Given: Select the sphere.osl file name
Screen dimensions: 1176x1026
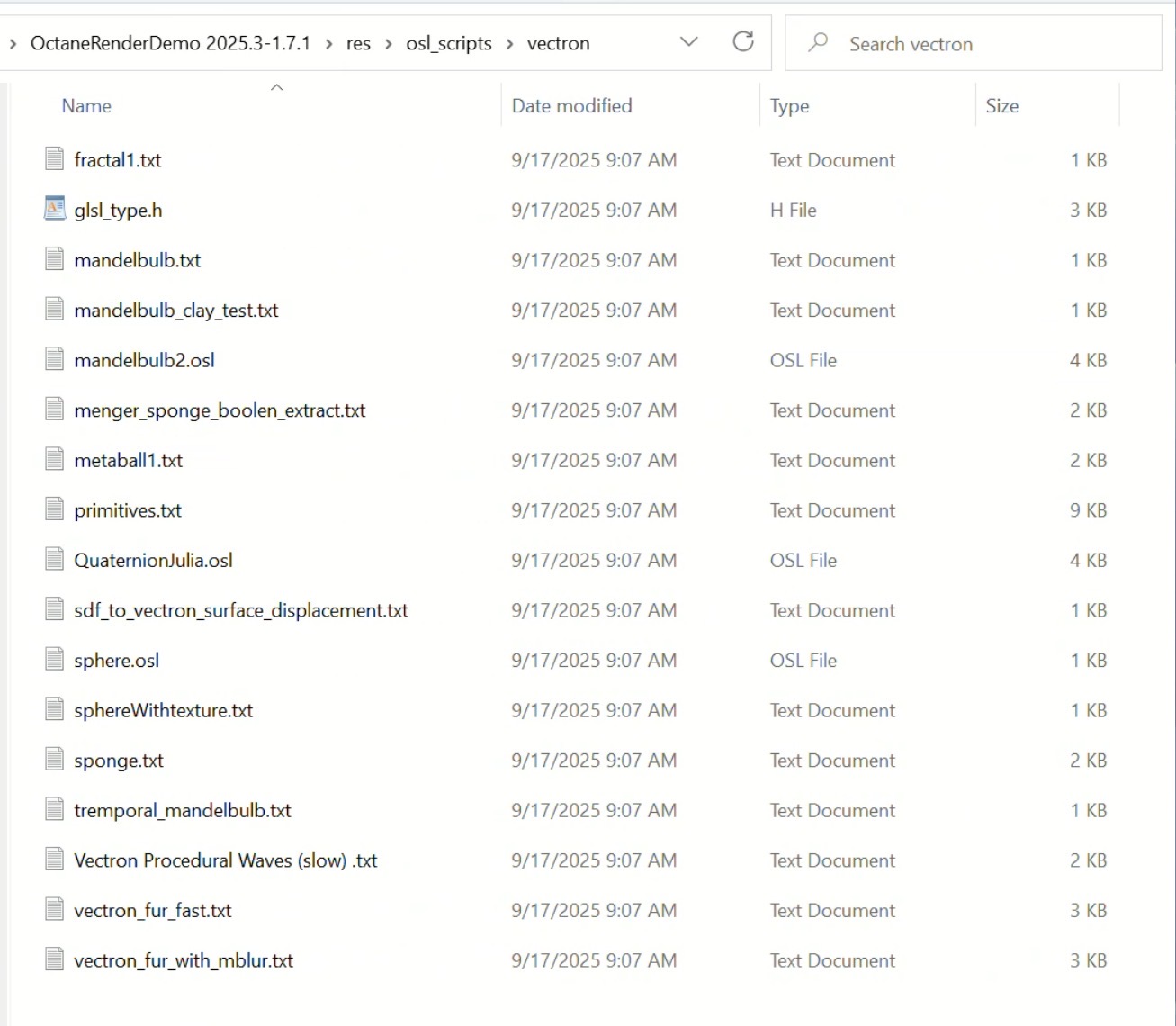Looking at the screenshot, I should [117, 661].
